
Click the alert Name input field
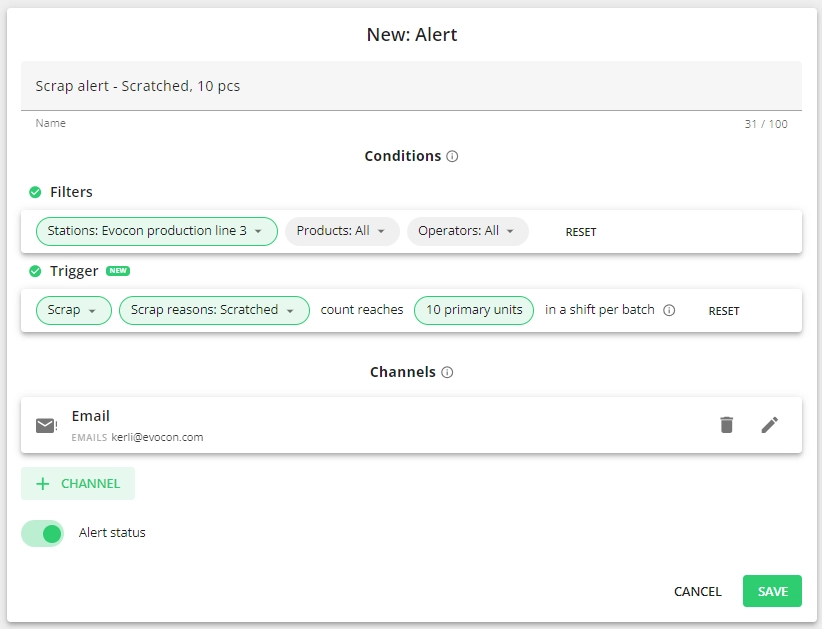click(412, 86)
